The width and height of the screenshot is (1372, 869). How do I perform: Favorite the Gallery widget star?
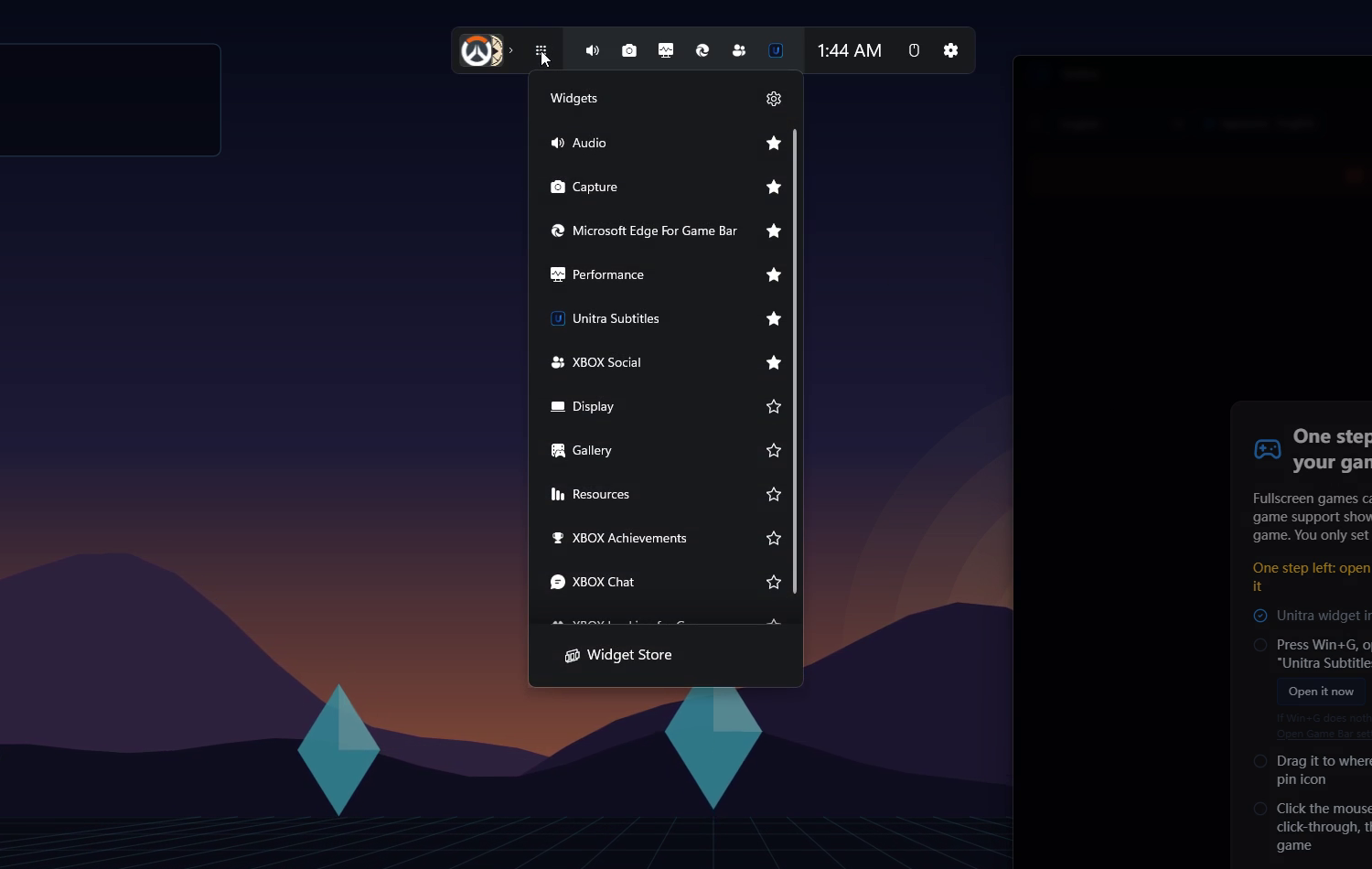(774, 450)
